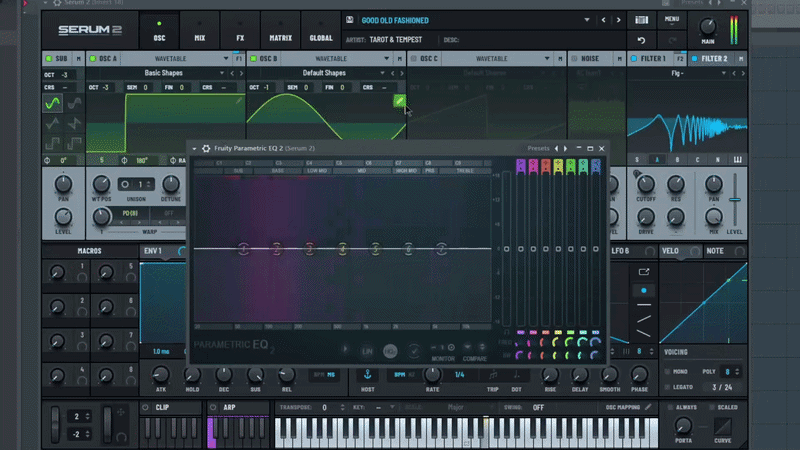The width and height of the screenshot is (800, 450).
Task: Click the MAIN volume knob
Action: coord(708,27)
